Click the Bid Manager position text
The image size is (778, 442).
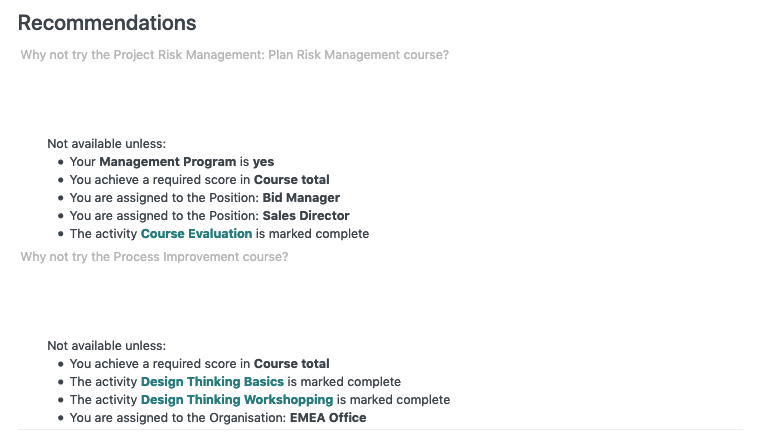click(301, 197)
